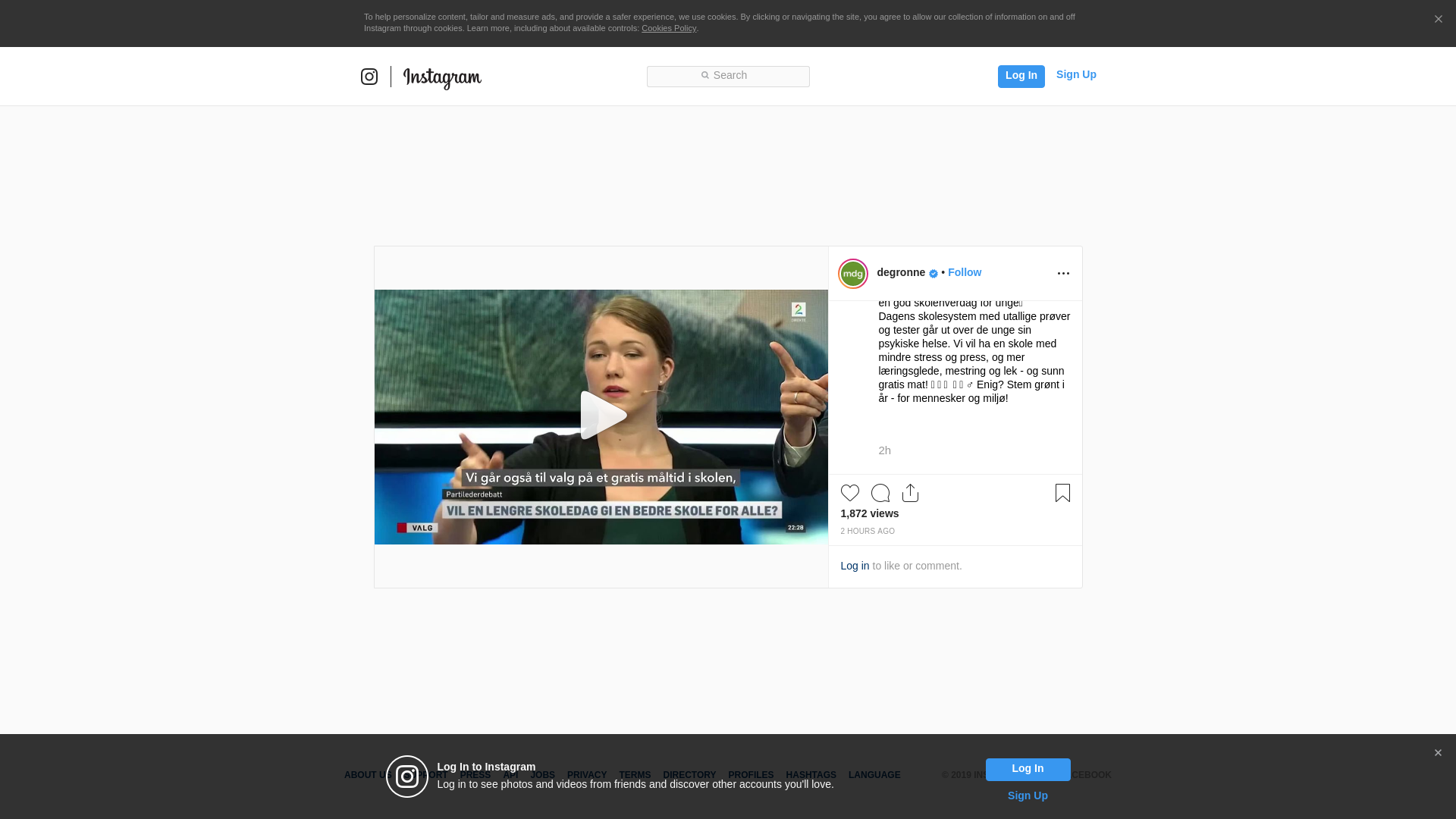Open the Cookies Policy link
The height and width of the screenshot is (819, 1456).
668,28
